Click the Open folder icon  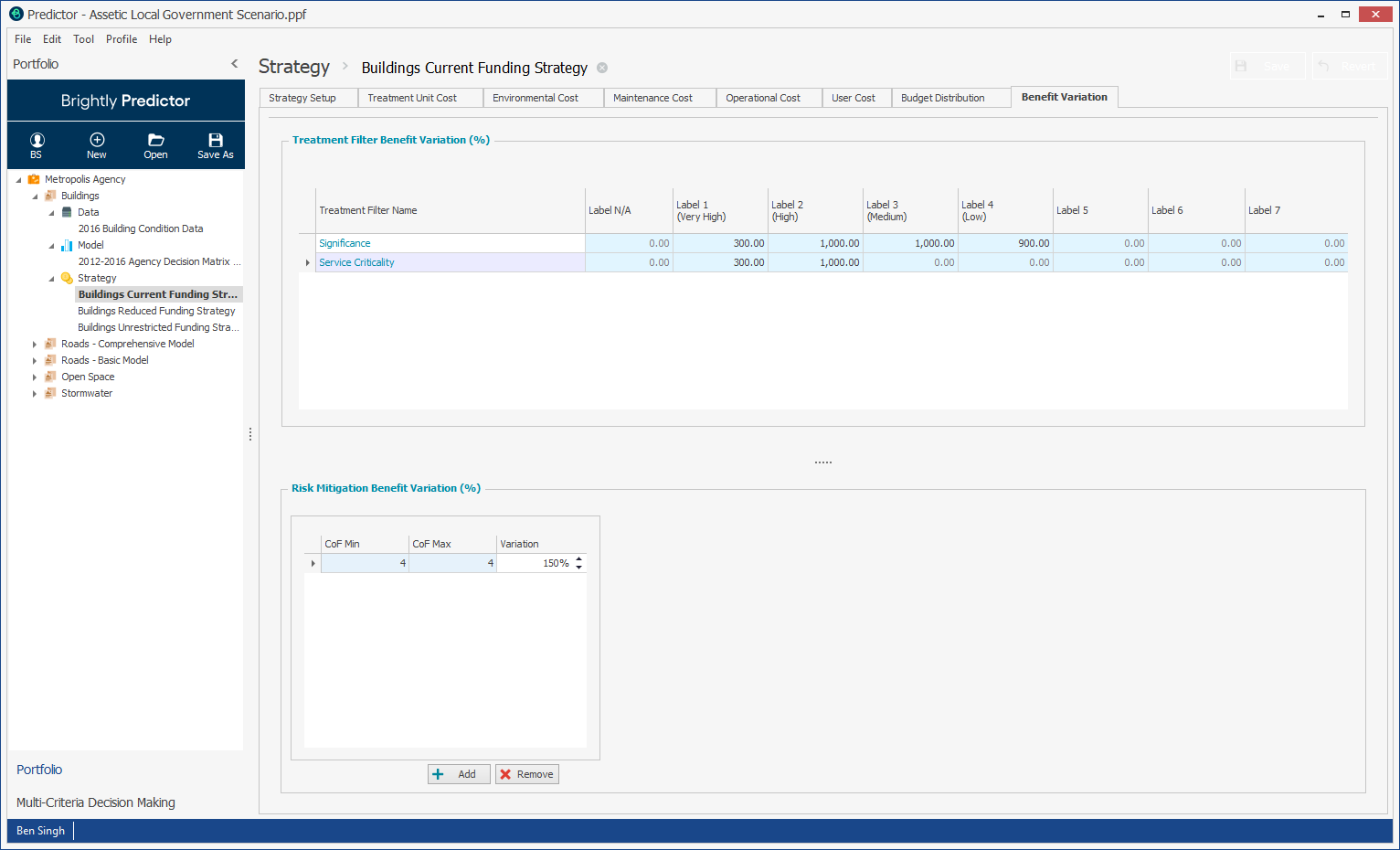tap(156, 141)
